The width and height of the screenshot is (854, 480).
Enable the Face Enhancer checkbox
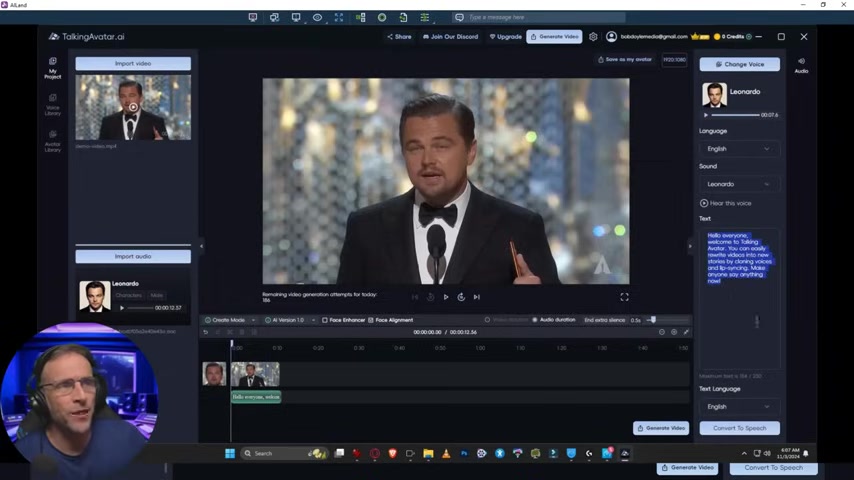[325, 320]
